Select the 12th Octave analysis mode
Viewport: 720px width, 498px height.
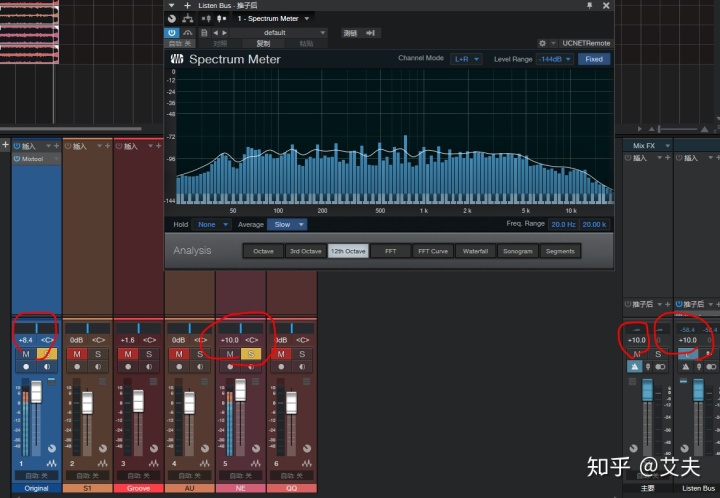(348, 251)
